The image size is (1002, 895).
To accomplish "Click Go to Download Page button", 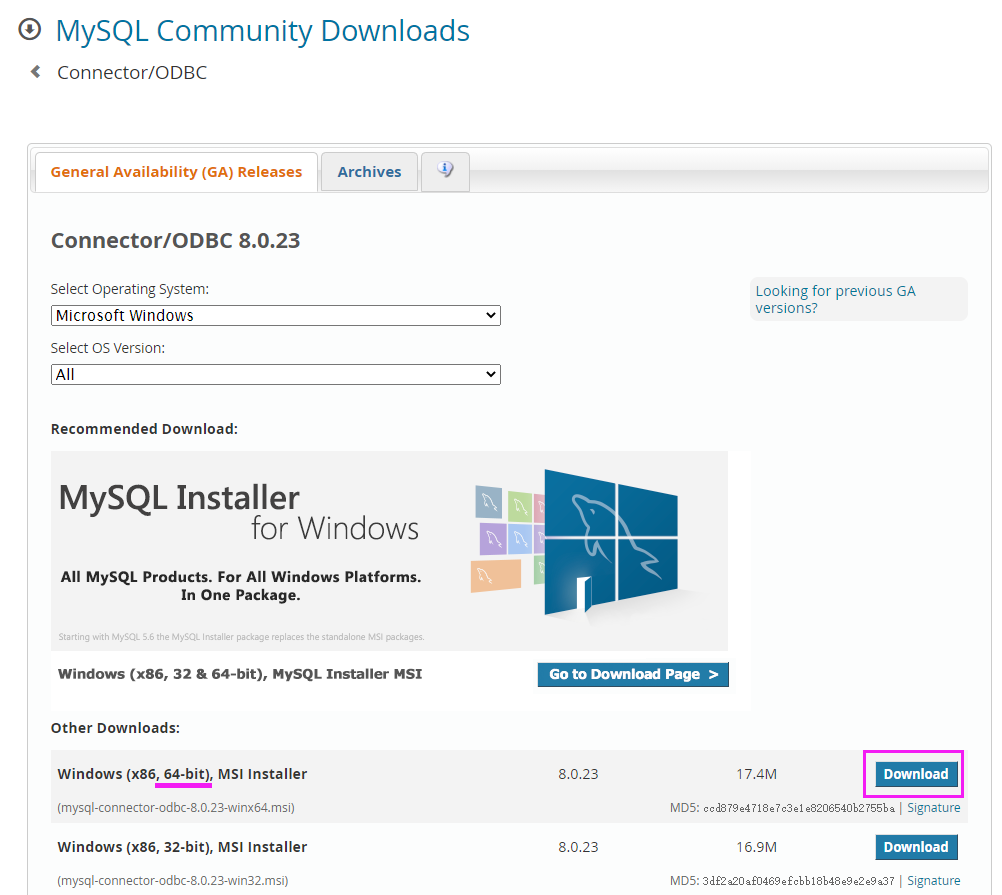I will click(x=633, y=674).
